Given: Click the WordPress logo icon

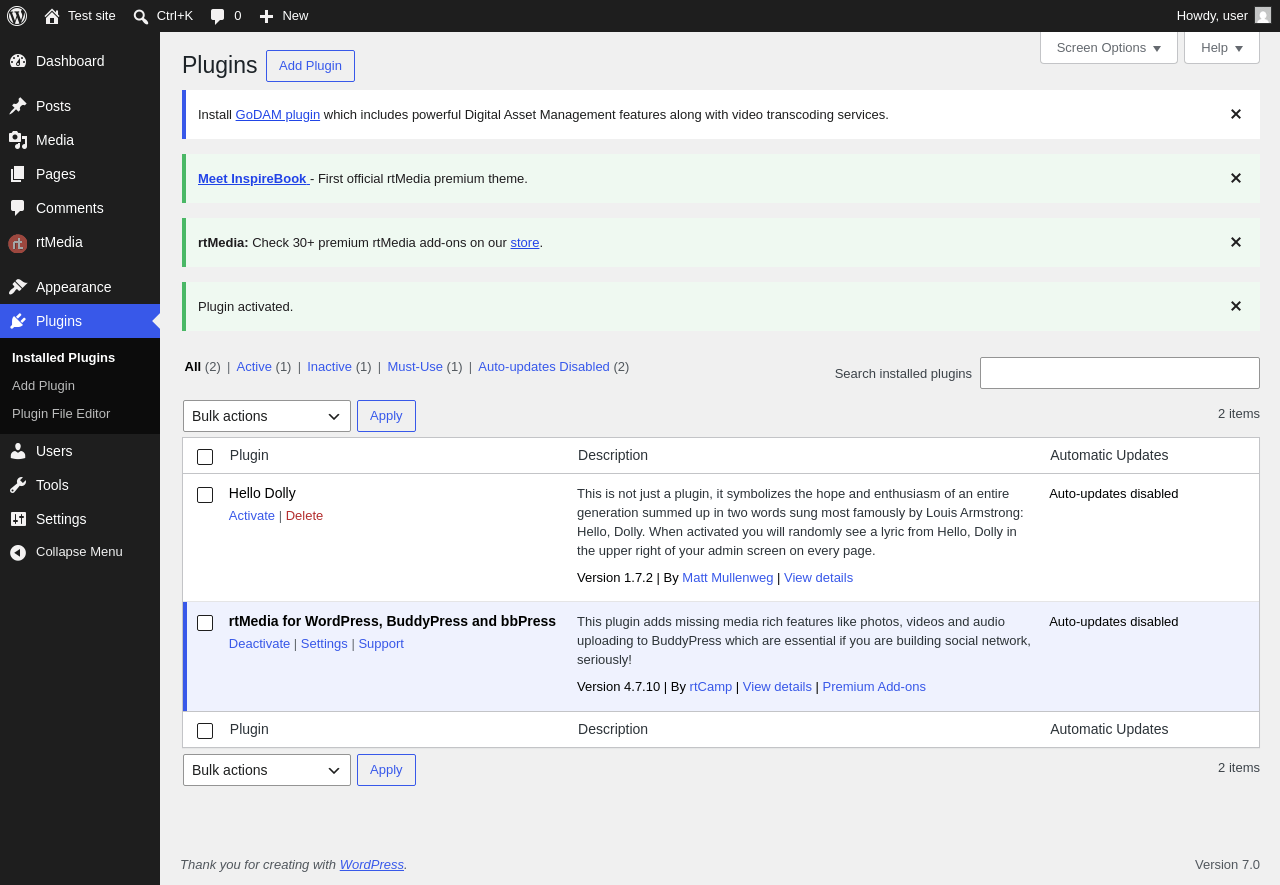Looking at the screenshot, I should [x=17, y=16].
